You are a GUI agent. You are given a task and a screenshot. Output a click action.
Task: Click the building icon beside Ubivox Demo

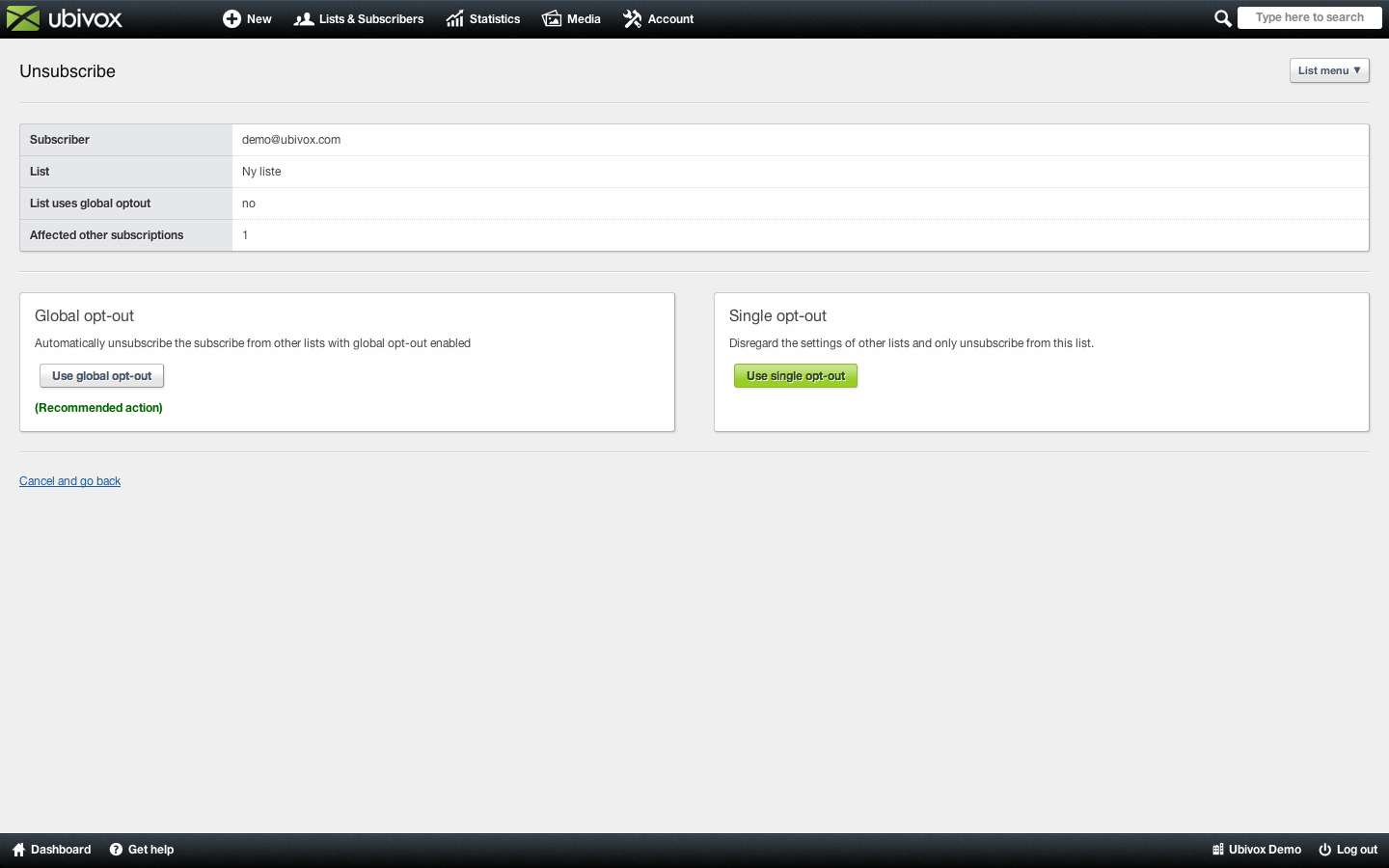point(1218,850)
